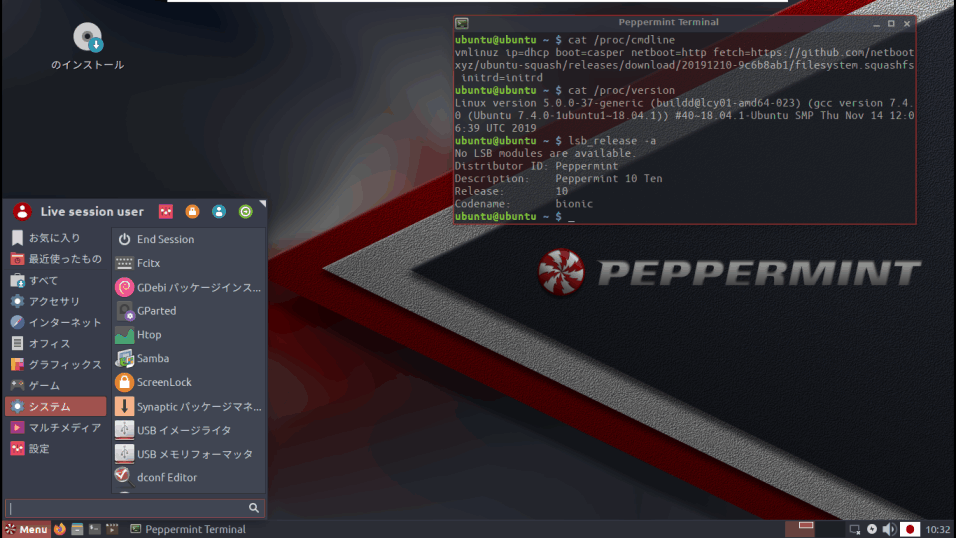This screenshot has width=956, height=538.
Task: Launch Fcitx from the app list
Action: [x=188, y=263]
